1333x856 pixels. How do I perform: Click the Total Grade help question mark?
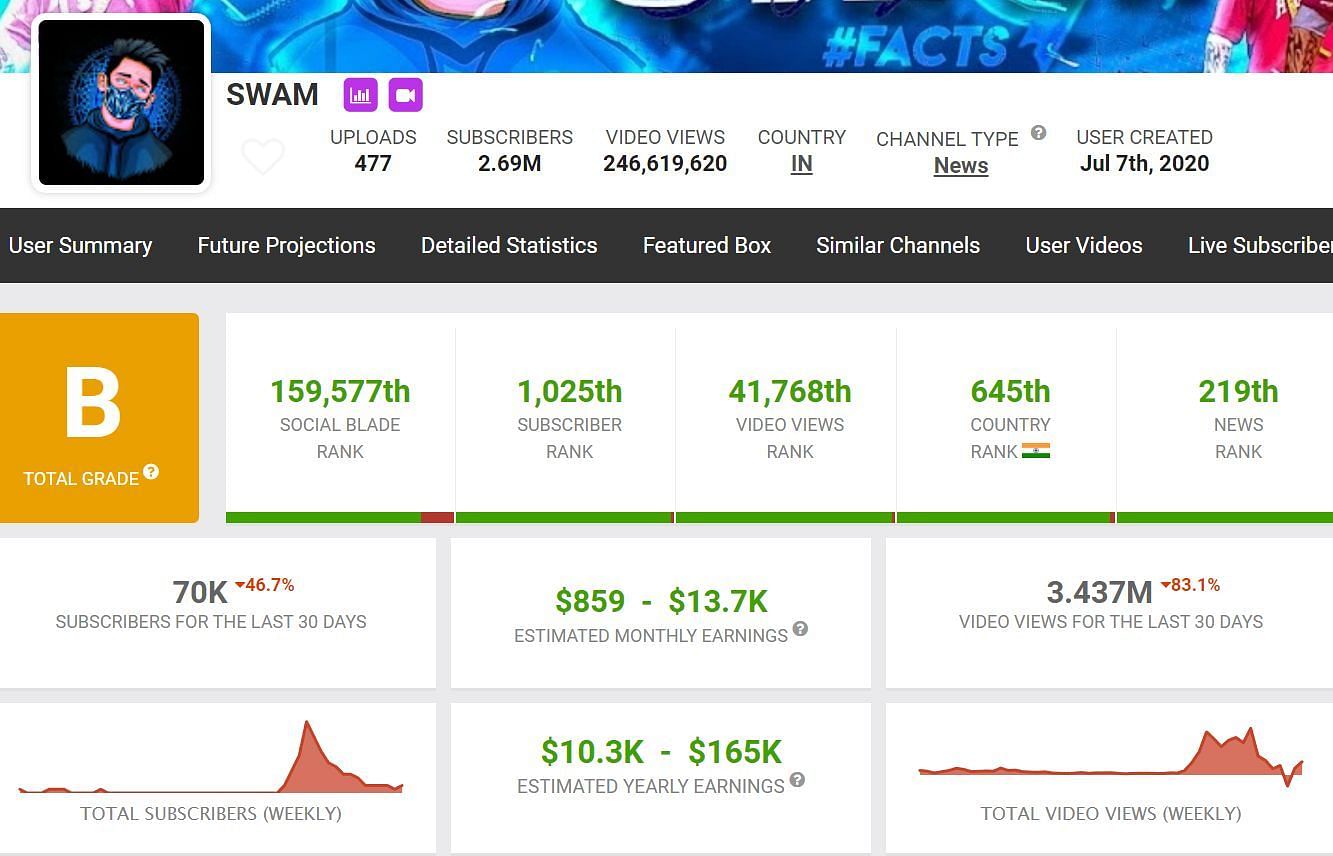151,471
